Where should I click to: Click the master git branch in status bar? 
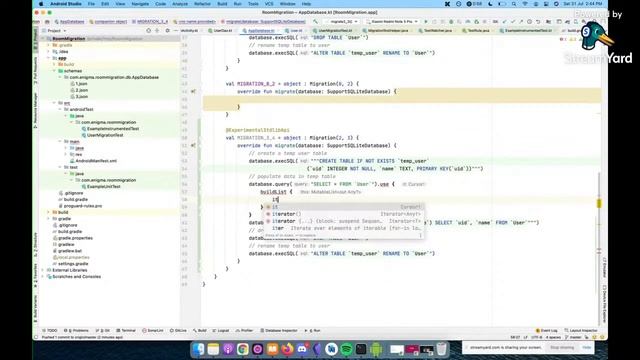click(x=573, y=338)
